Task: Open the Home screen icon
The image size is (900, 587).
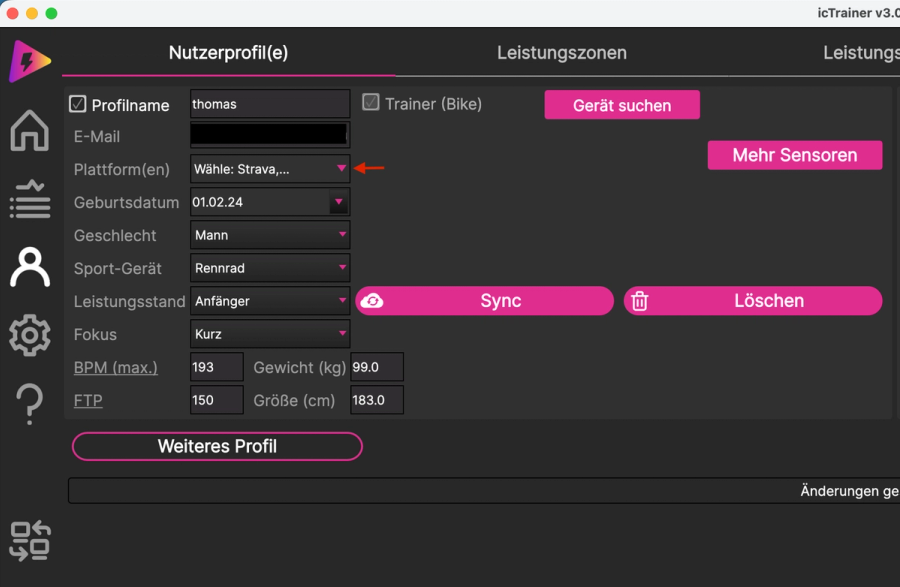Action: [x=29, y=130]
